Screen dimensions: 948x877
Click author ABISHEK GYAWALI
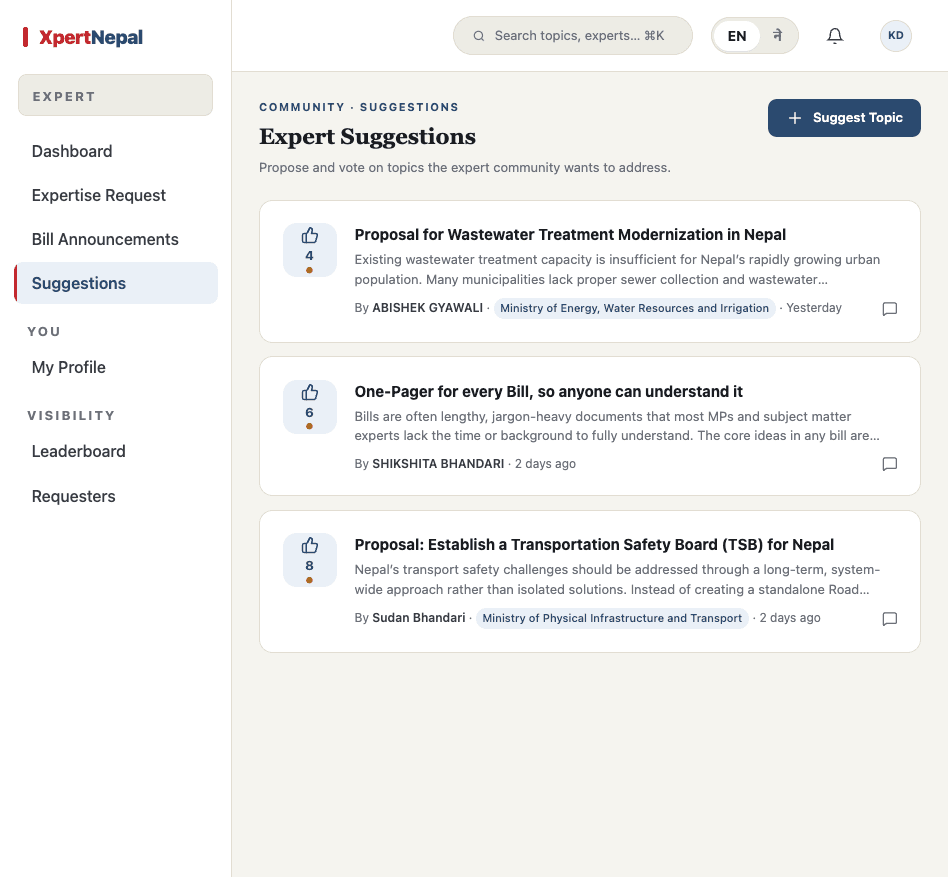point(427,308)
